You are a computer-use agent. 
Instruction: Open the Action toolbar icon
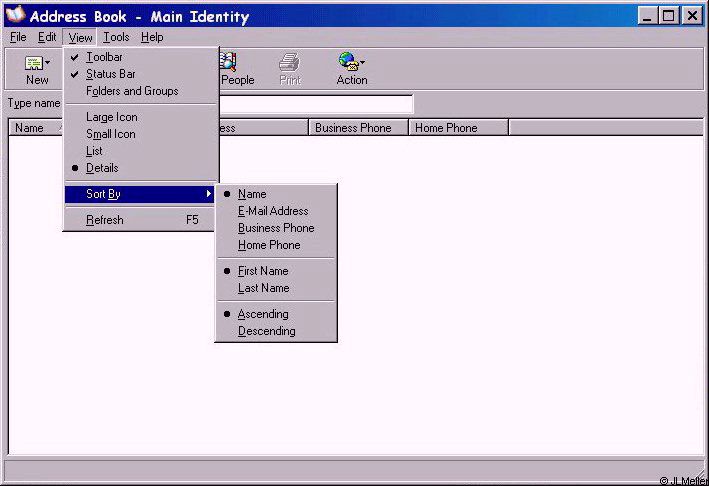click(x=347, y=63)
